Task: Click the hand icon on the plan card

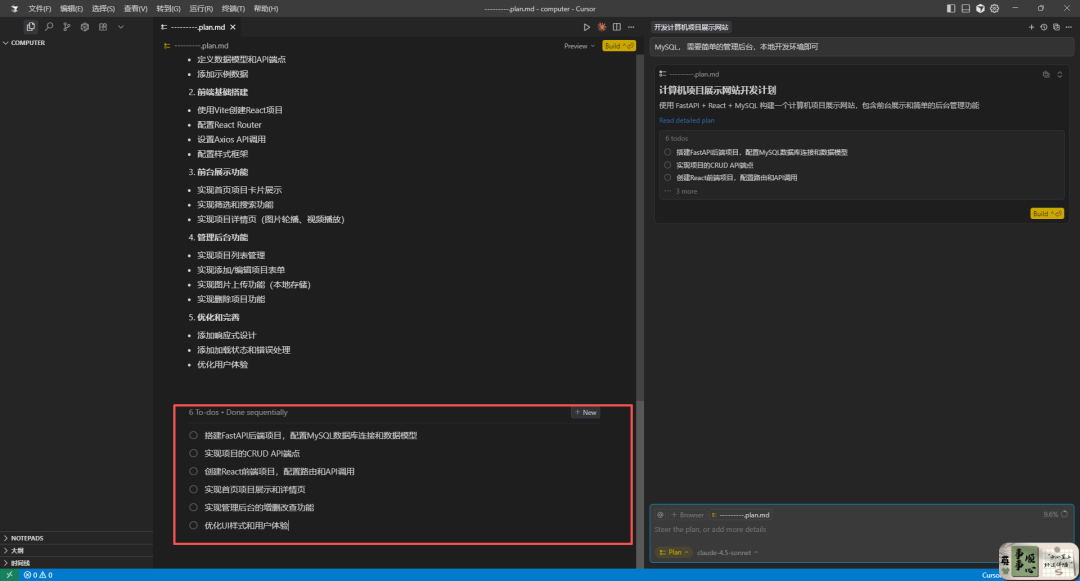Action: point(1046,74)
